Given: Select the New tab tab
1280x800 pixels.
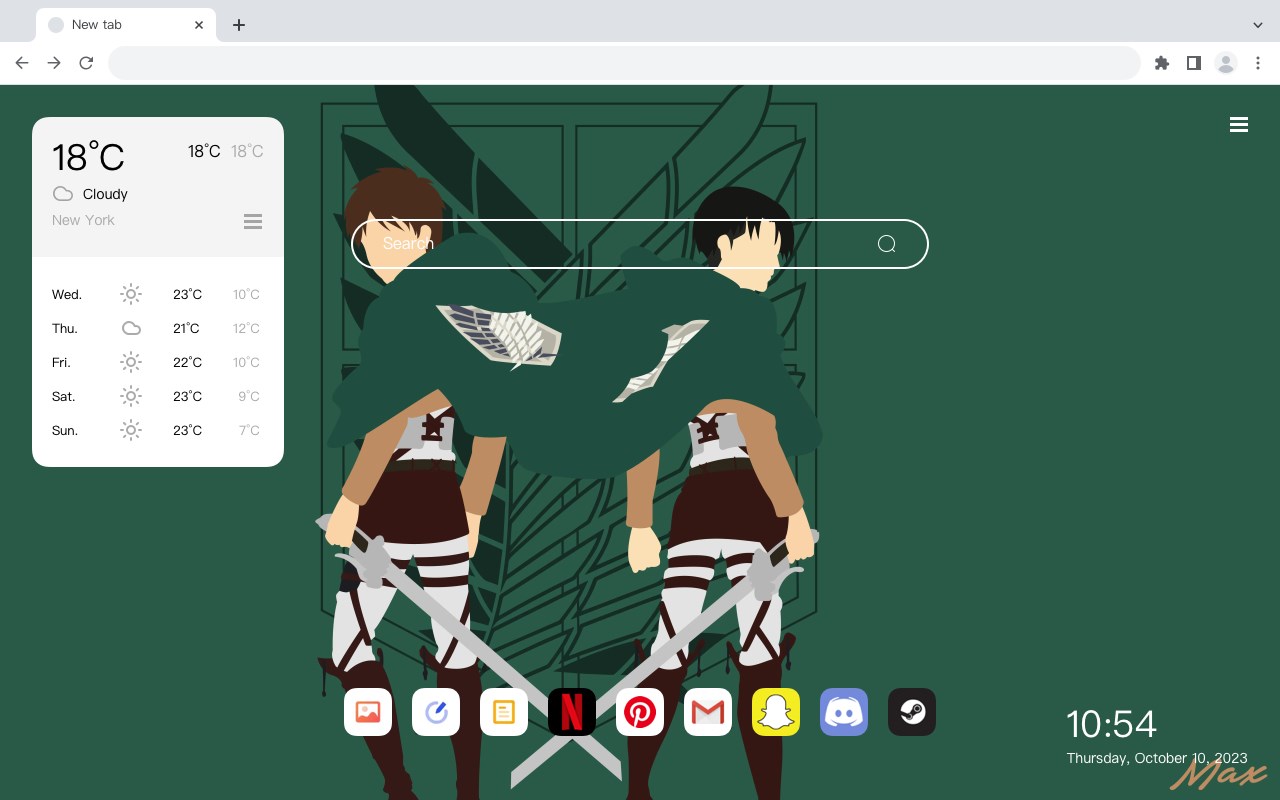Looking at the screenshot, I should coord(126,25).
